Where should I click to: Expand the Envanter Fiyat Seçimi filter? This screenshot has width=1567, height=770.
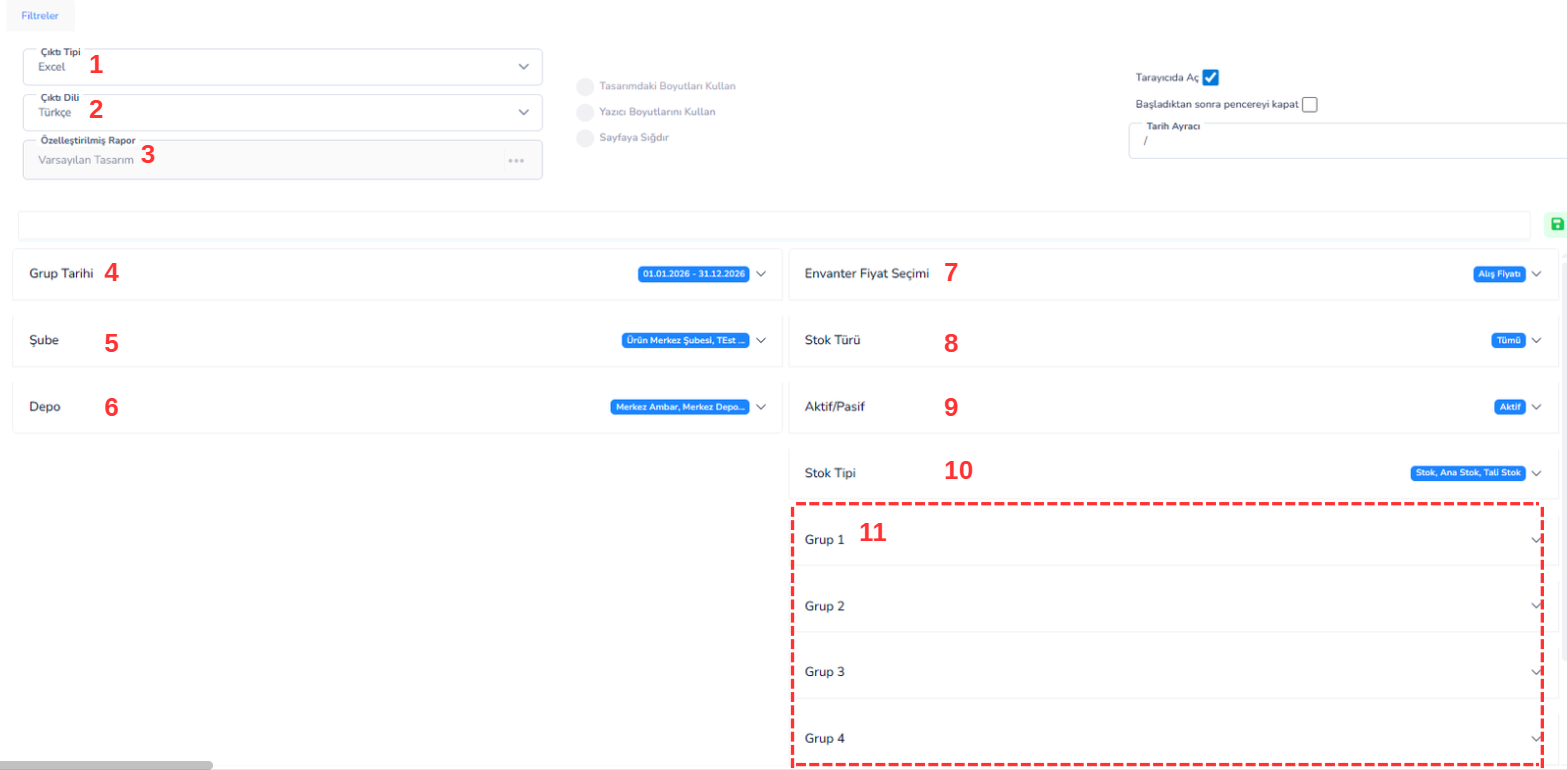tap(1536, 274)
